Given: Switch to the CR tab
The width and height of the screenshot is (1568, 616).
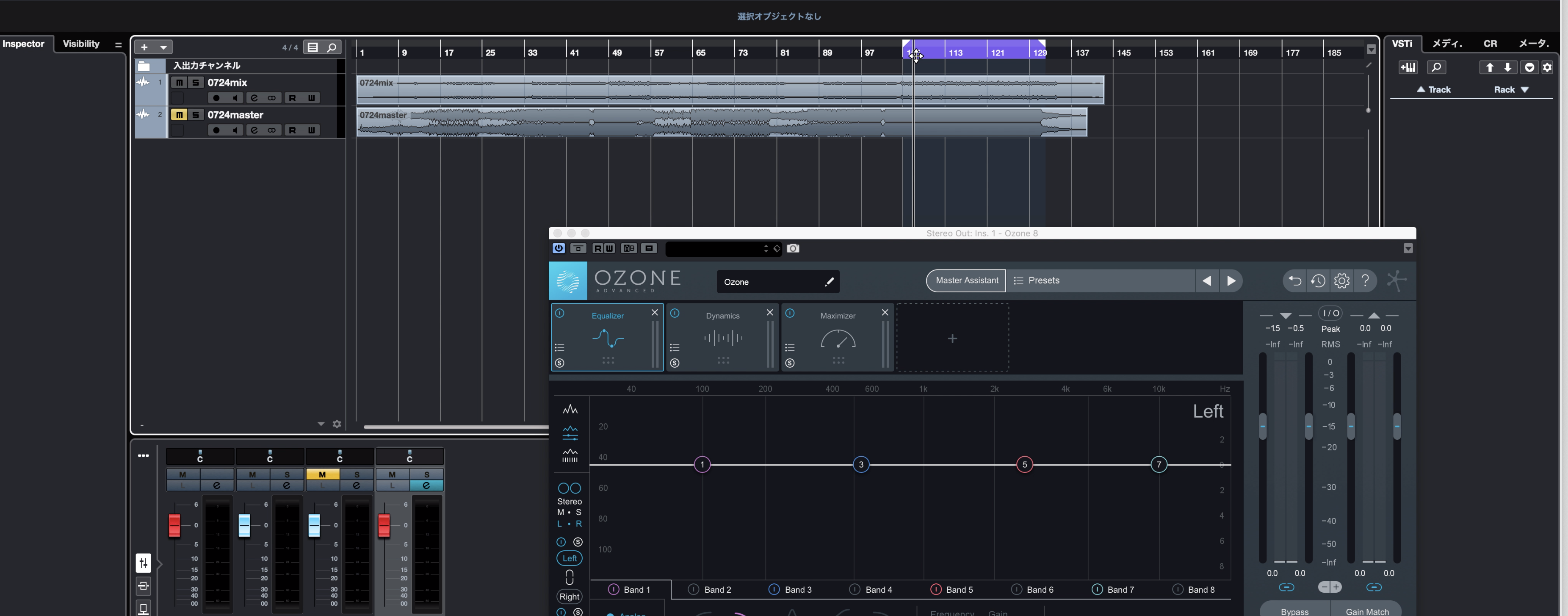Looking at the screenshot, I should pyautogui.click(x=1490, y=44).
